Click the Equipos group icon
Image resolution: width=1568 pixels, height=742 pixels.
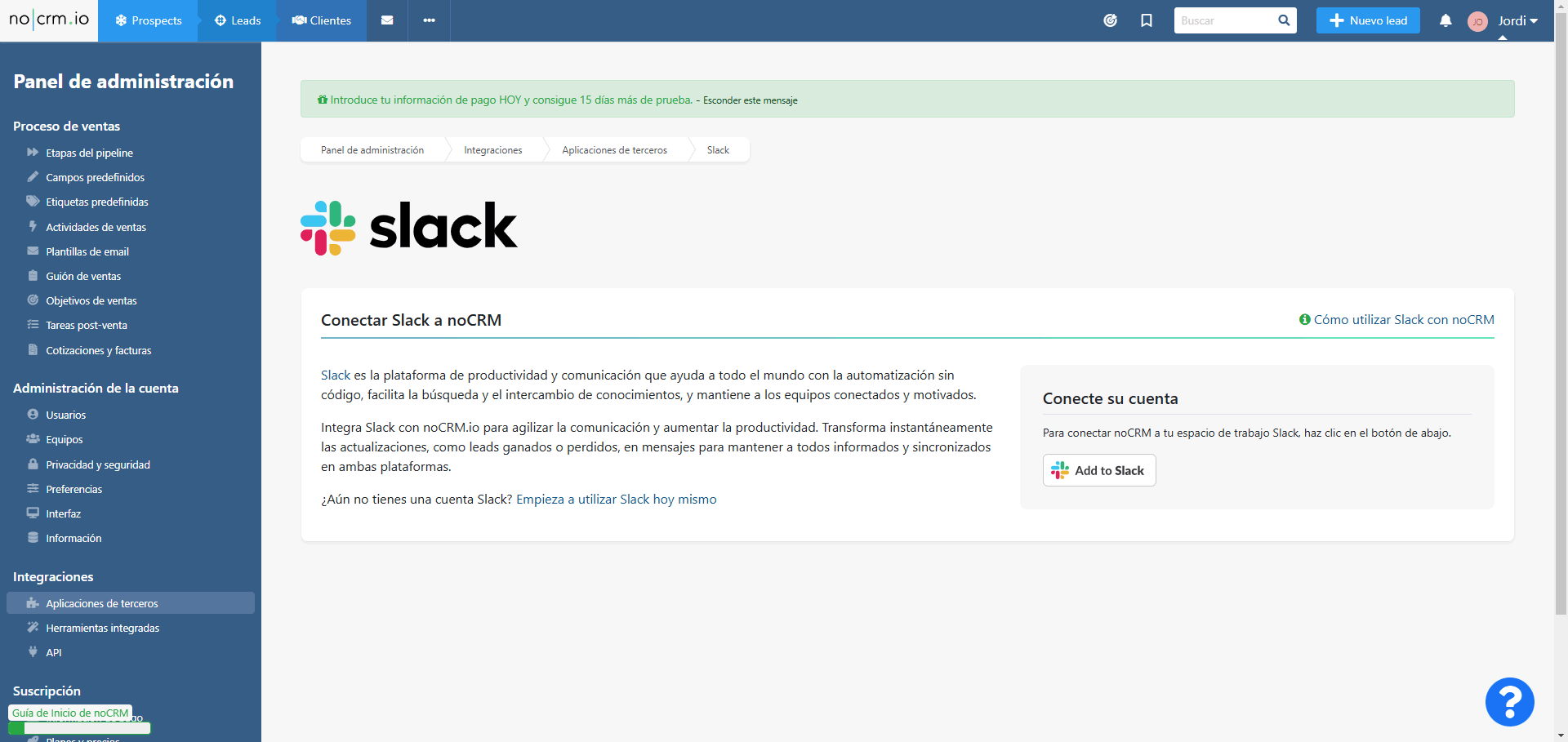(x=33, y=439)
